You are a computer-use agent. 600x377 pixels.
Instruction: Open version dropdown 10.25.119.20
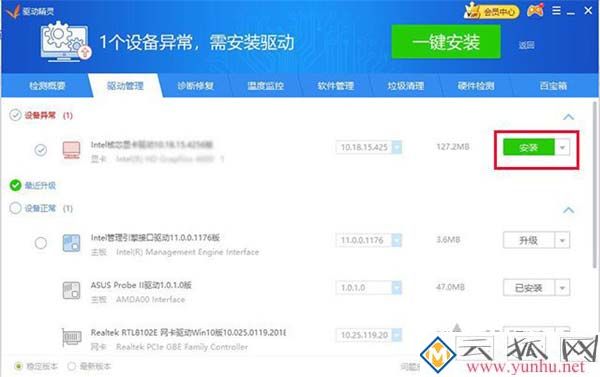[x=397, y=335]
